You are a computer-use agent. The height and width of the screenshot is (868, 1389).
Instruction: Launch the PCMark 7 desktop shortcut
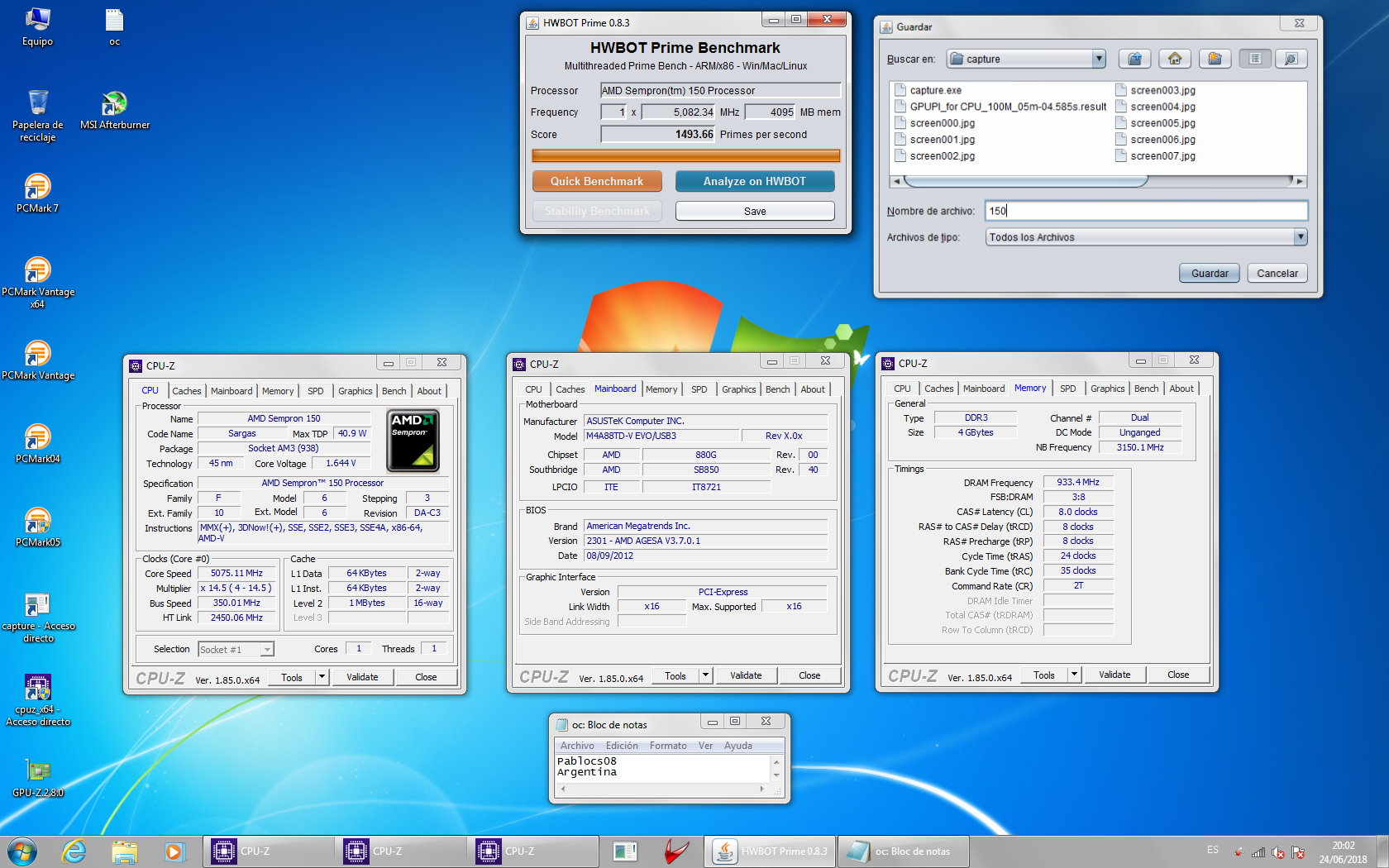tap(37, 193)
